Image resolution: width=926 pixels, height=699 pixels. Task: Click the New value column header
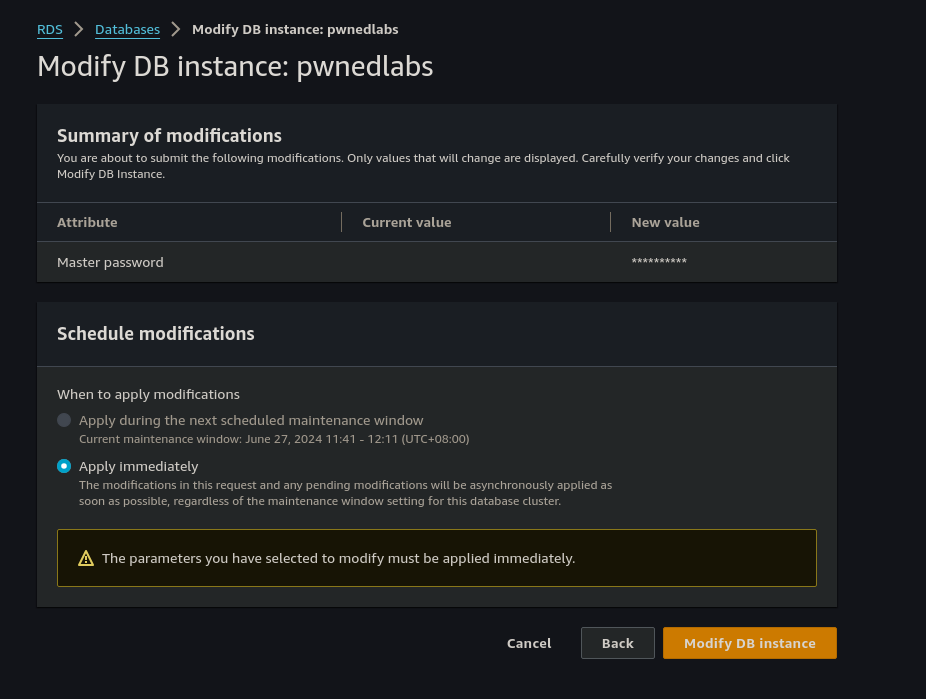(665, 222)
